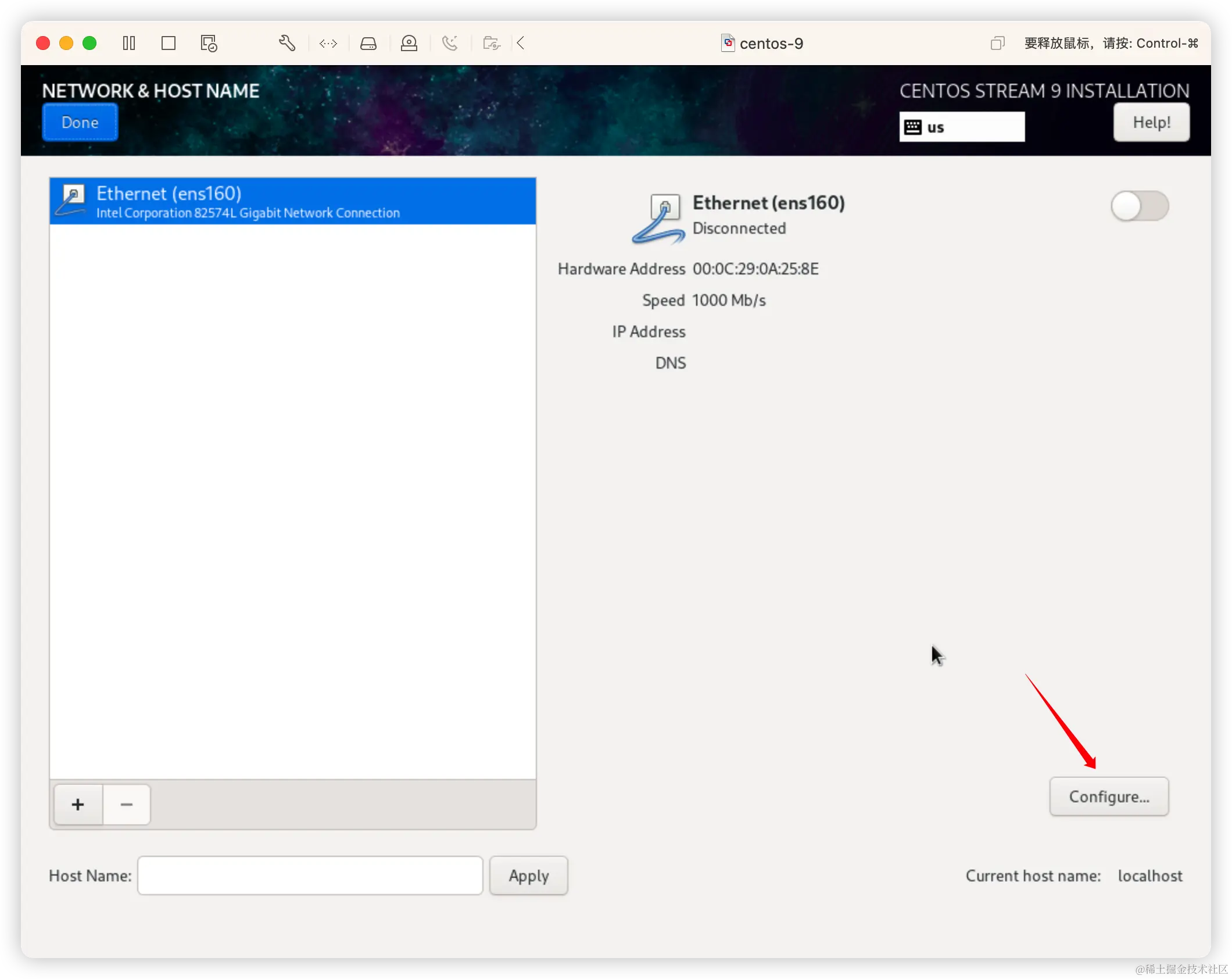Suspend the virtual machine with pause icon
Viewport: 1232px width, 979px height.
[x=129, y=43]
